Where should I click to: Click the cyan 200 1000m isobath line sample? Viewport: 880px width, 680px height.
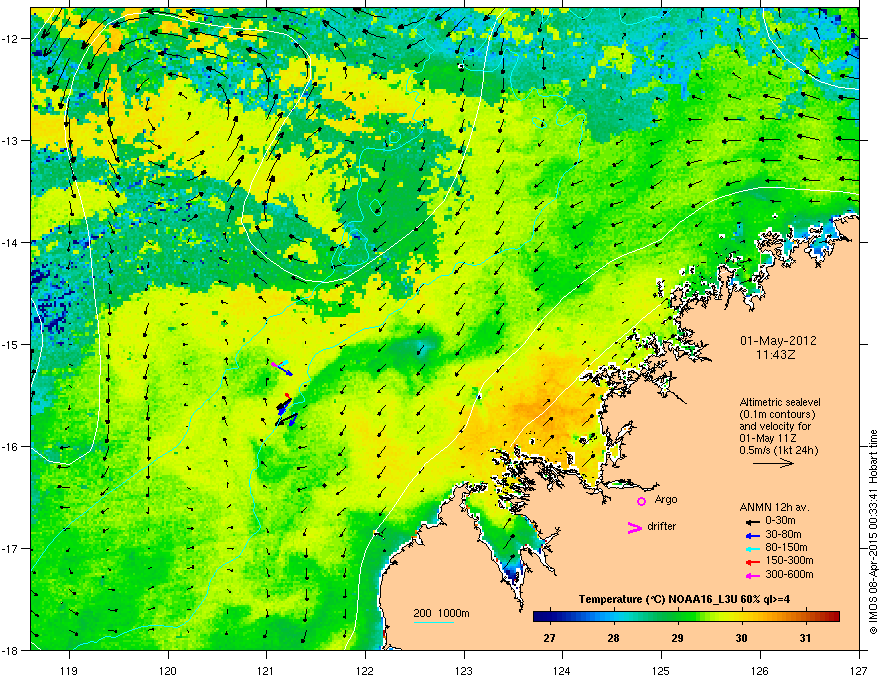(x=433, y=622)
